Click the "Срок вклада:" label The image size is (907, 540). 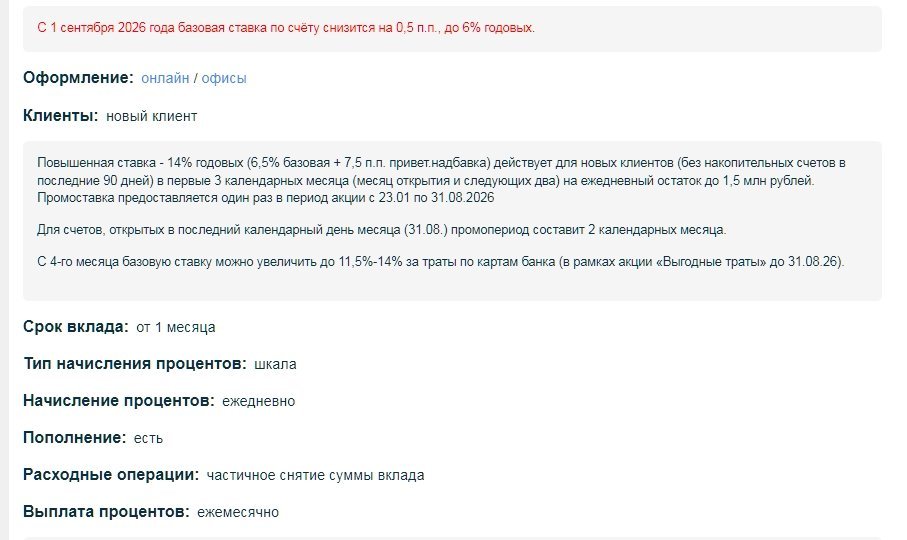[x=76, y=327]
